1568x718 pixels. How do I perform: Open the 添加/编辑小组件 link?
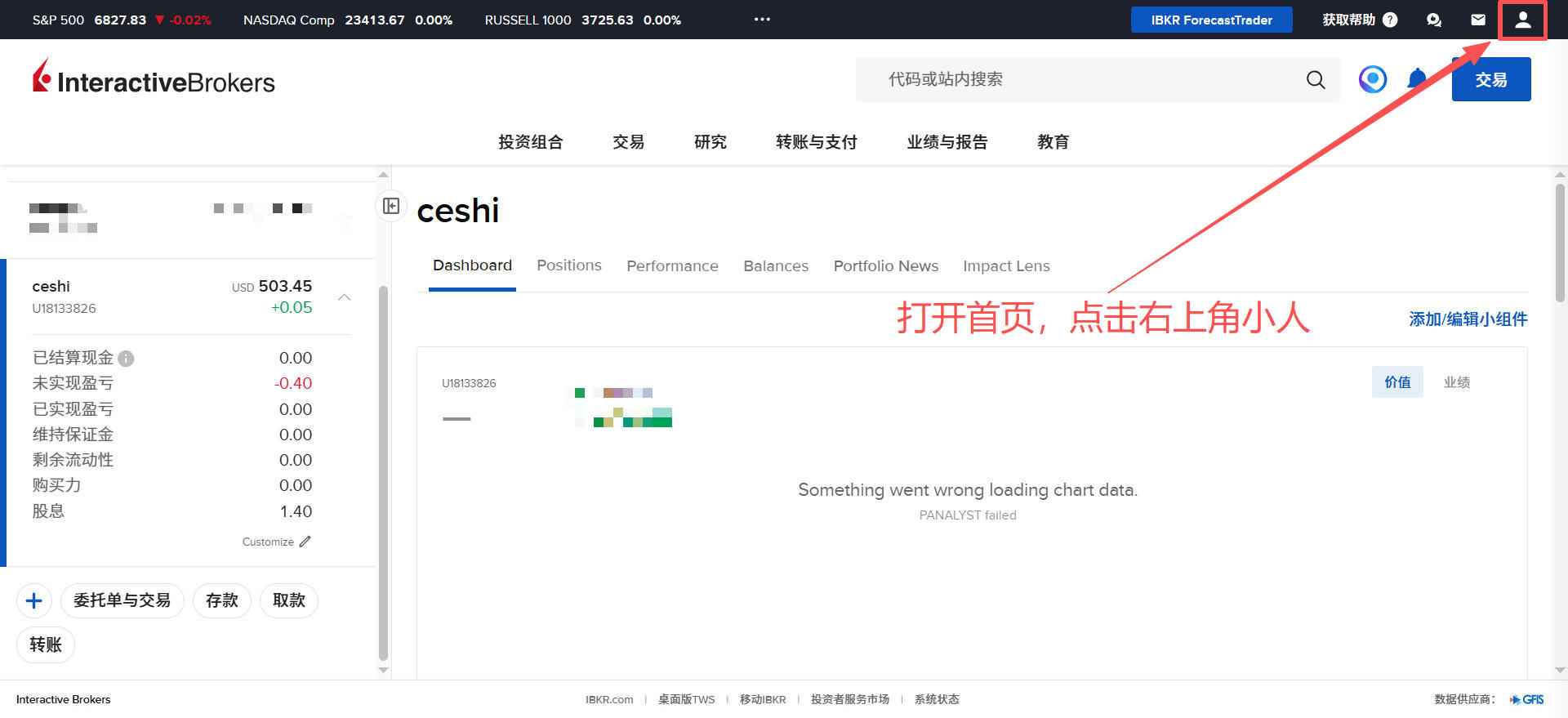(1468, 319)
